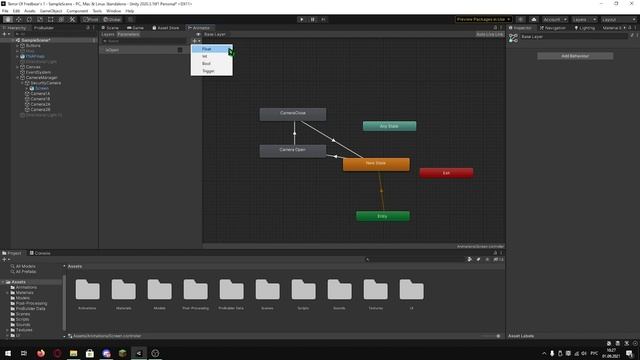Open Microsoft Store from the taskbar

pyautogui.click(x=90, y=353)
